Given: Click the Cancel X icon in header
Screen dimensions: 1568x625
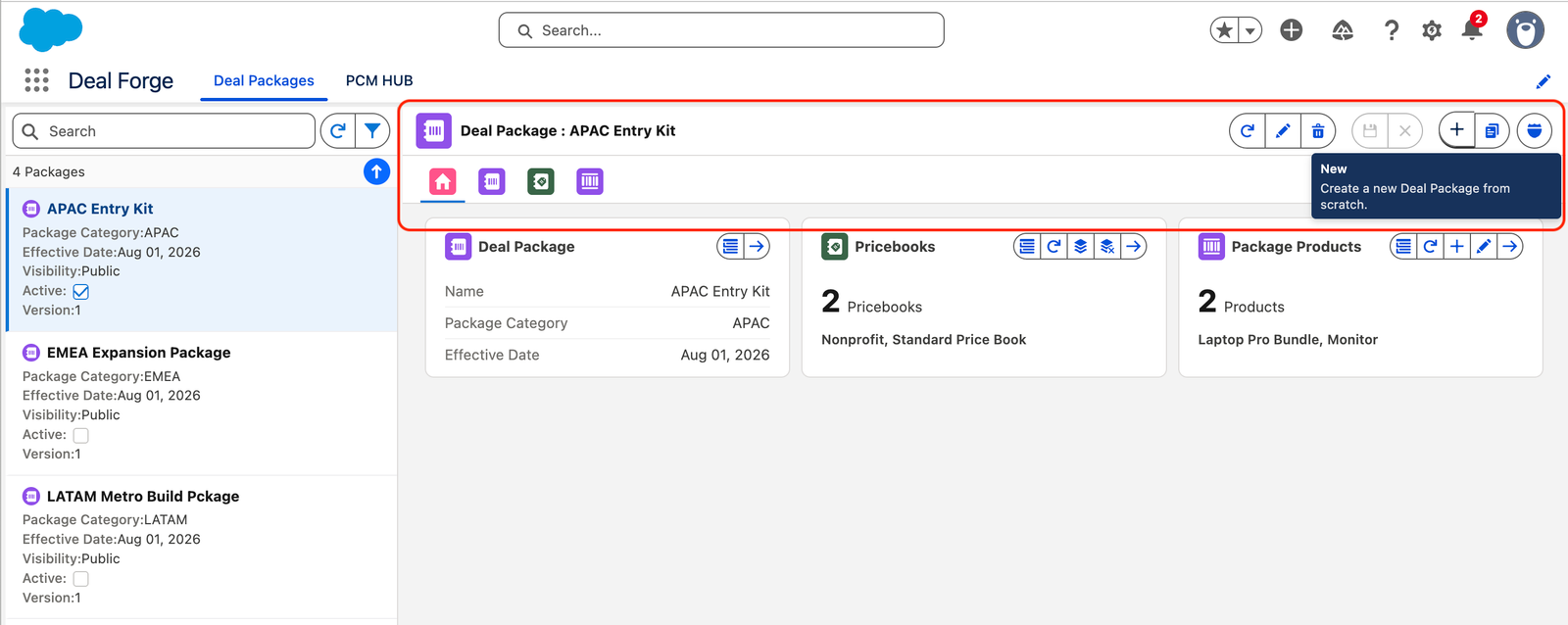Looking at the screenshot, I should [1405, 130].
